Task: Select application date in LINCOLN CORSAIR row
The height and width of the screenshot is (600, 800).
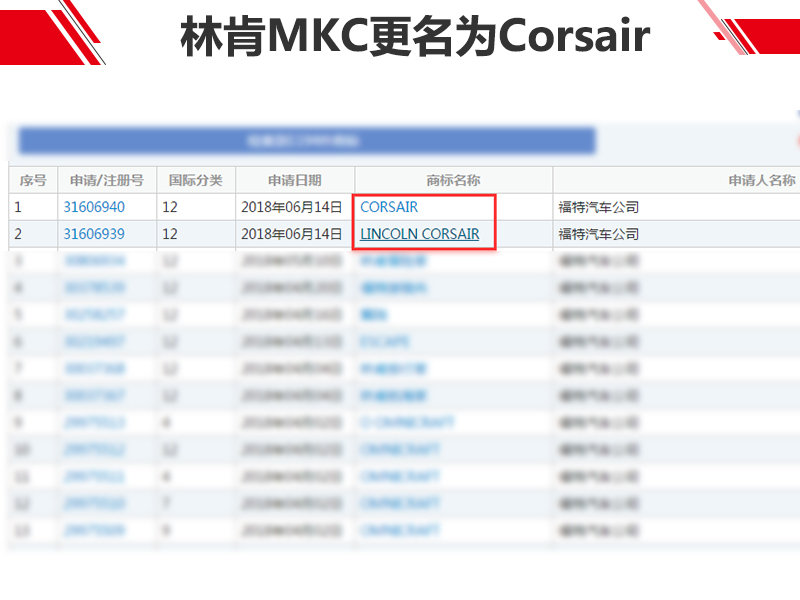Action: click(x=291, y=234)
